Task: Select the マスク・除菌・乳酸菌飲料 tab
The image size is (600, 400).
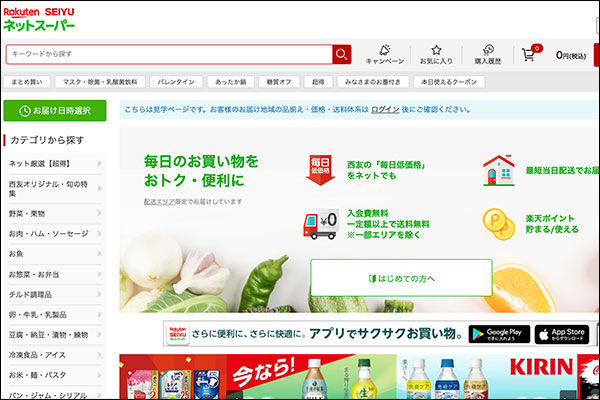Action: click(100, 82)
